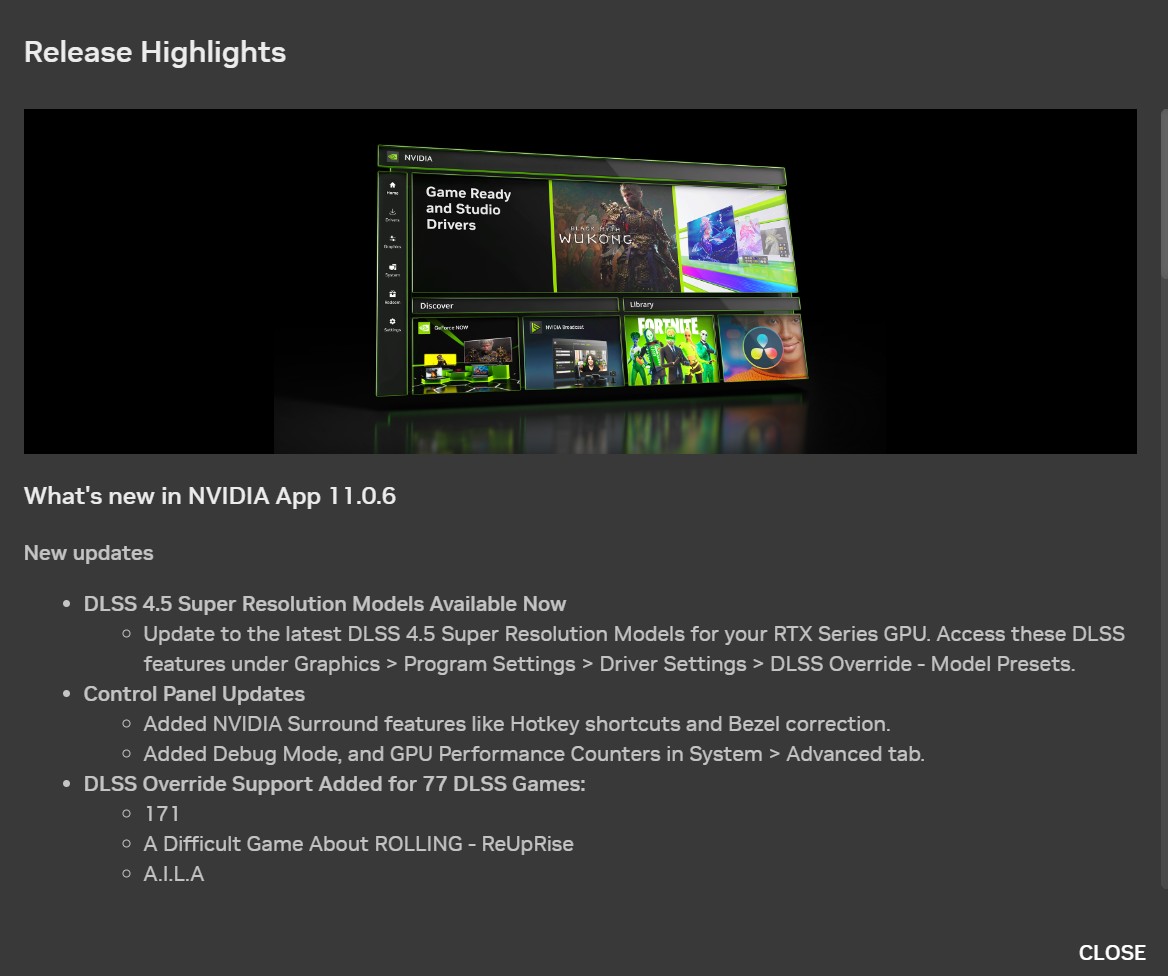Click the Redeem gift icon in banner
Screen dimensions: 1168x976
point(392,296)
